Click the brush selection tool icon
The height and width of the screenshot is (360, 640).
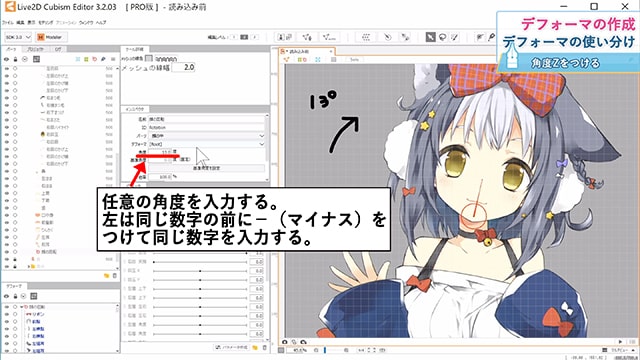pyautogui.click(x=454, y=37)
